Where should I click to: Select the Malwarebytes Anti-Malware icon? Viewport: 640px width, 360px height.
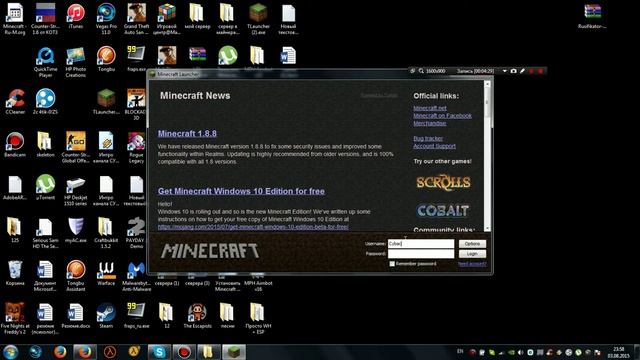click(x=136, y=276)
